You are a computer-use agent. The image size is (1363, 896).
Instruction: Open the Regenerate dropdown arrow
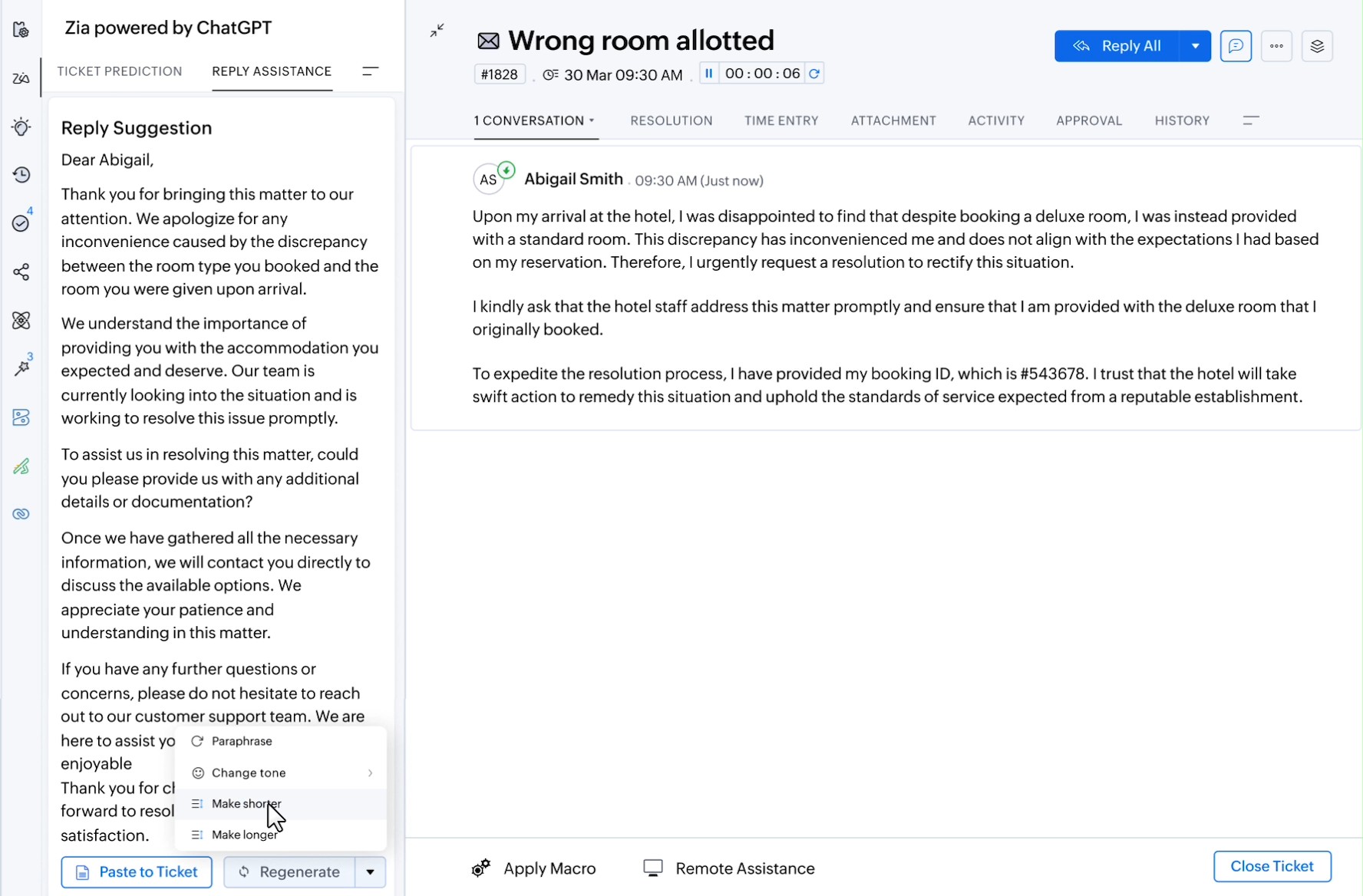coord(370,872)
